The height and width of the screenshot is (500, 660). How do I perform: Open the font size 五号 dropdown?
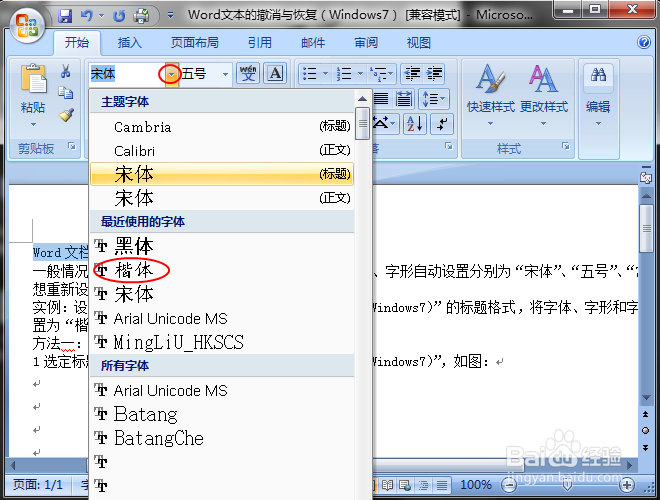pyautogui.click(x=226, y=74)
